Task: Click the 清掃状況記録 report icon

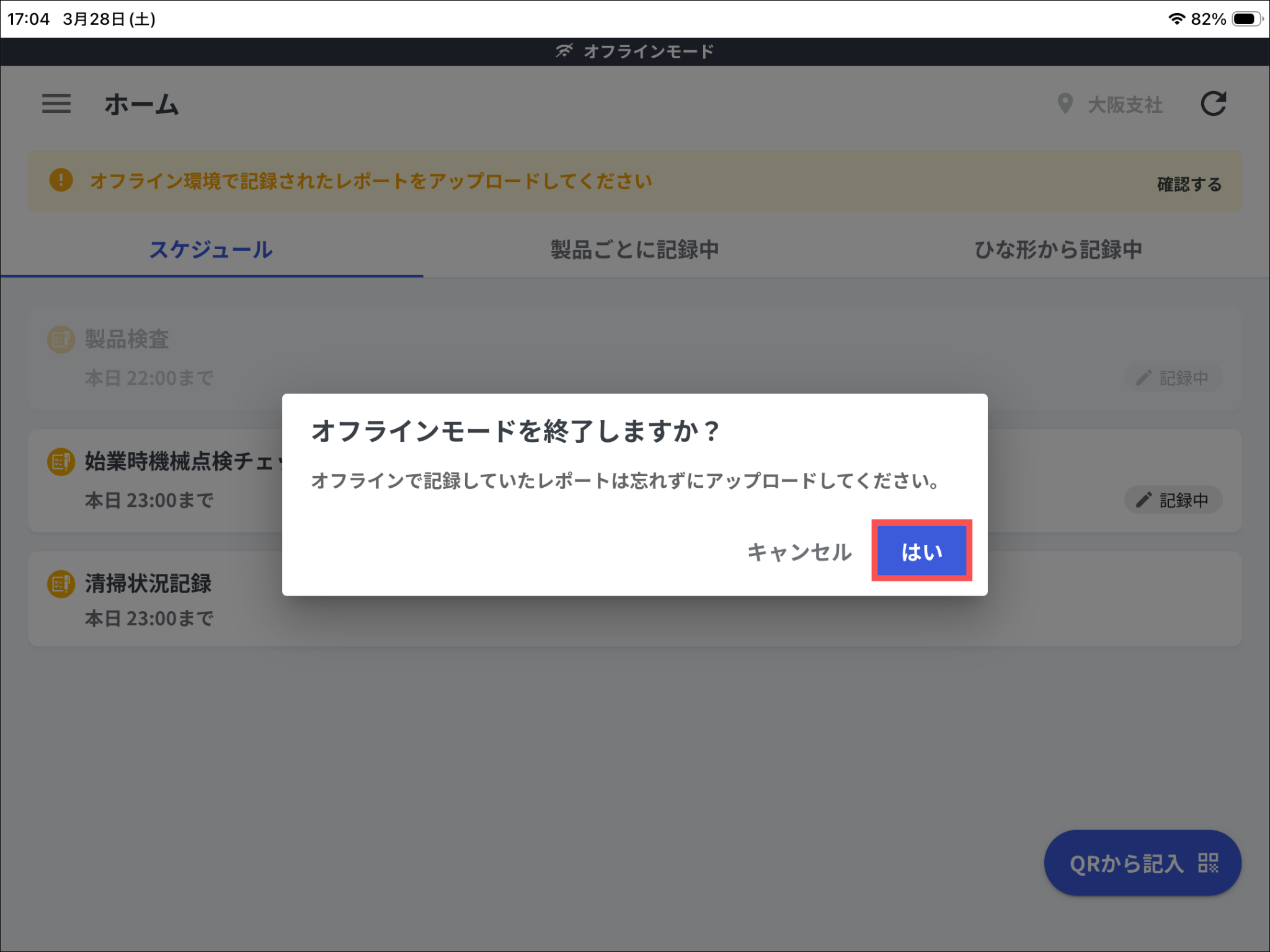Action: tap(61, 584)
